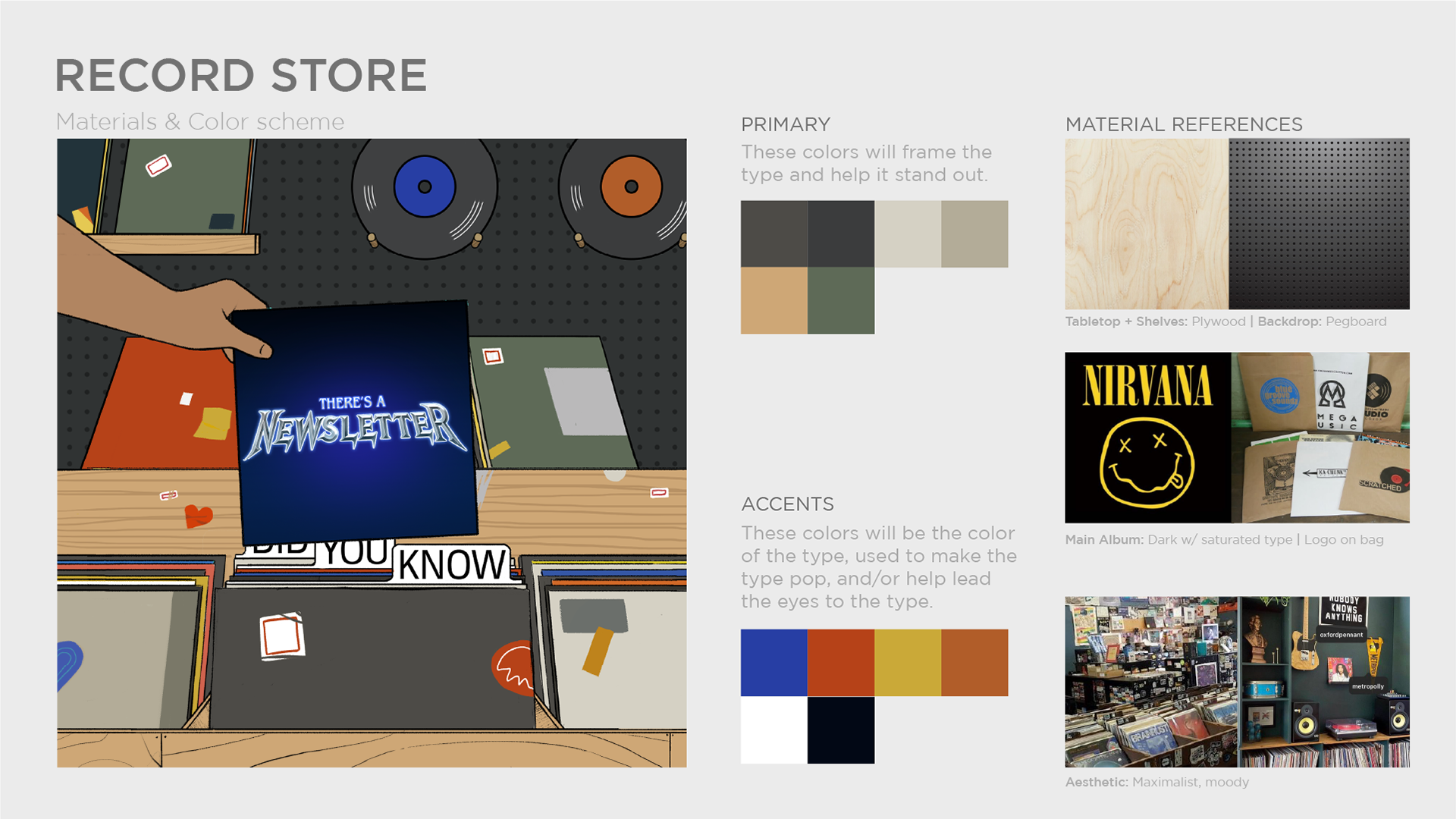Click the tan plywood-colored primary swatch
The width and height of the screenshot is (1456, 819).
point(773,300)
